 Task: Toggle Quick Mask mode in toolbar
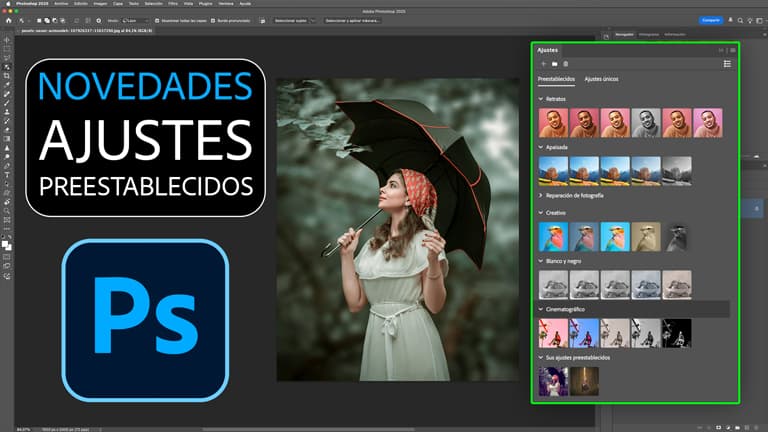(x=6, y=257)
